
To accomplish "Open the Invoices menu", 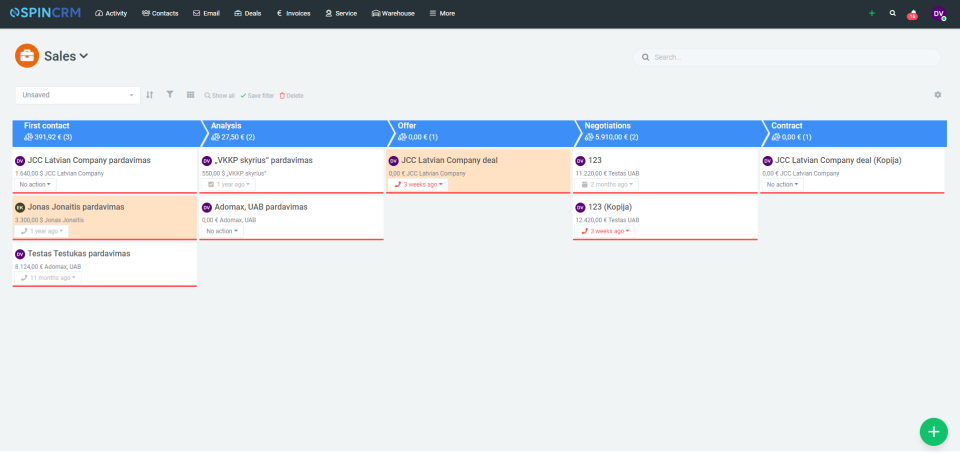I will click(x=293, y=13).
